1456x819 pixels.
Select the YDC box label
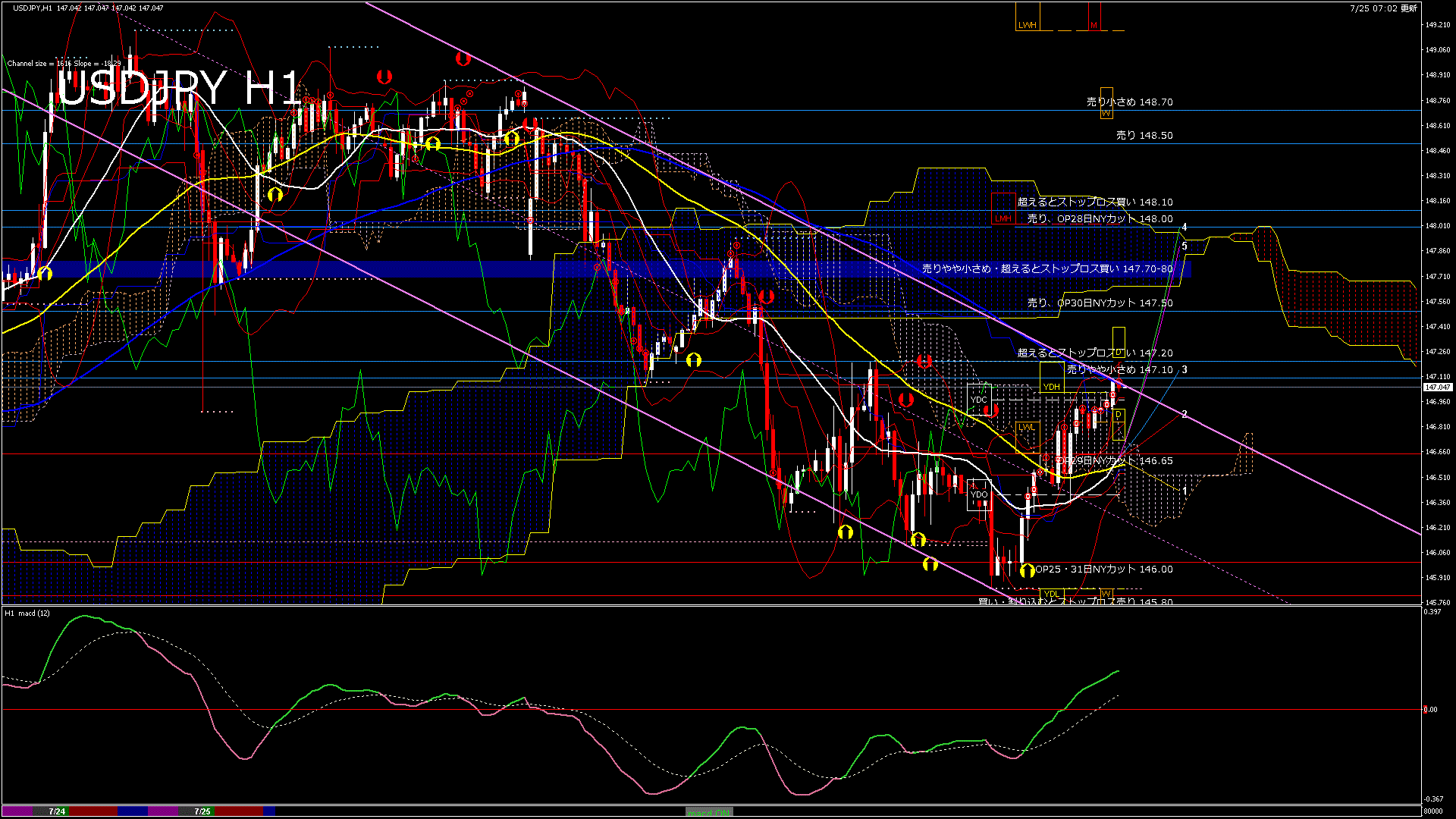coord(979,400)
